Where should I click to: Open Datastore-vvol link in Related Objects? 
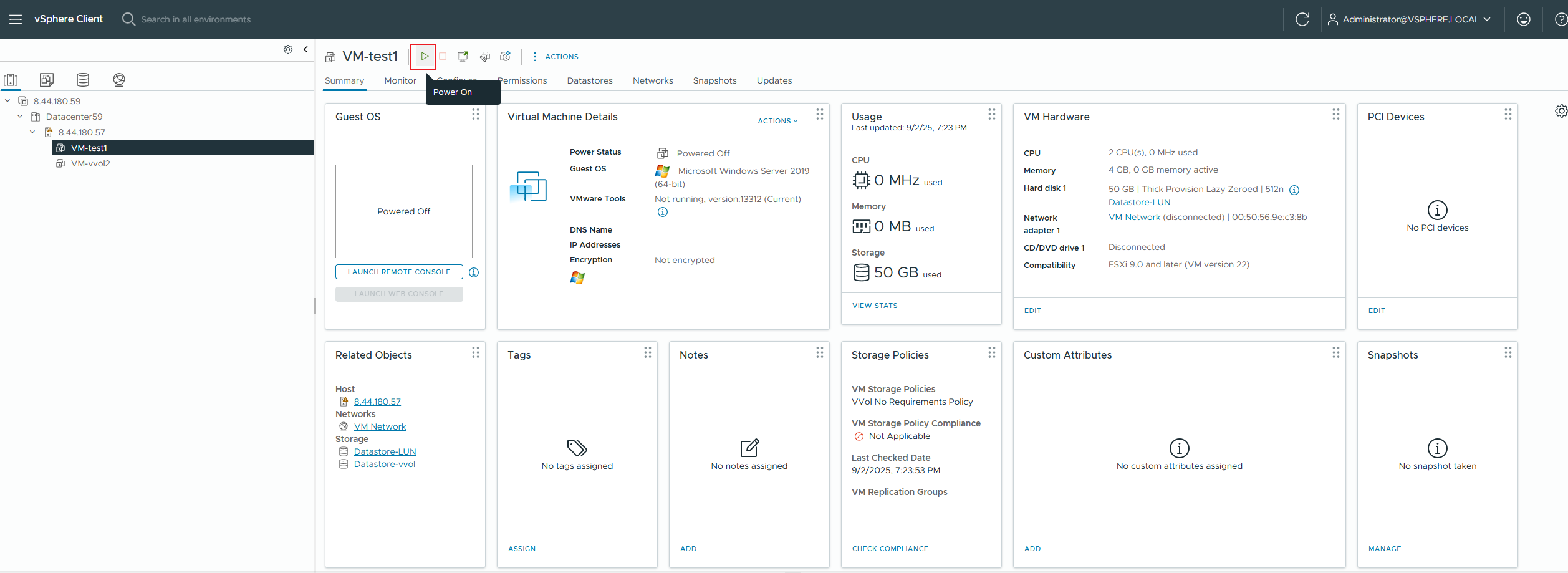[385, 464]
